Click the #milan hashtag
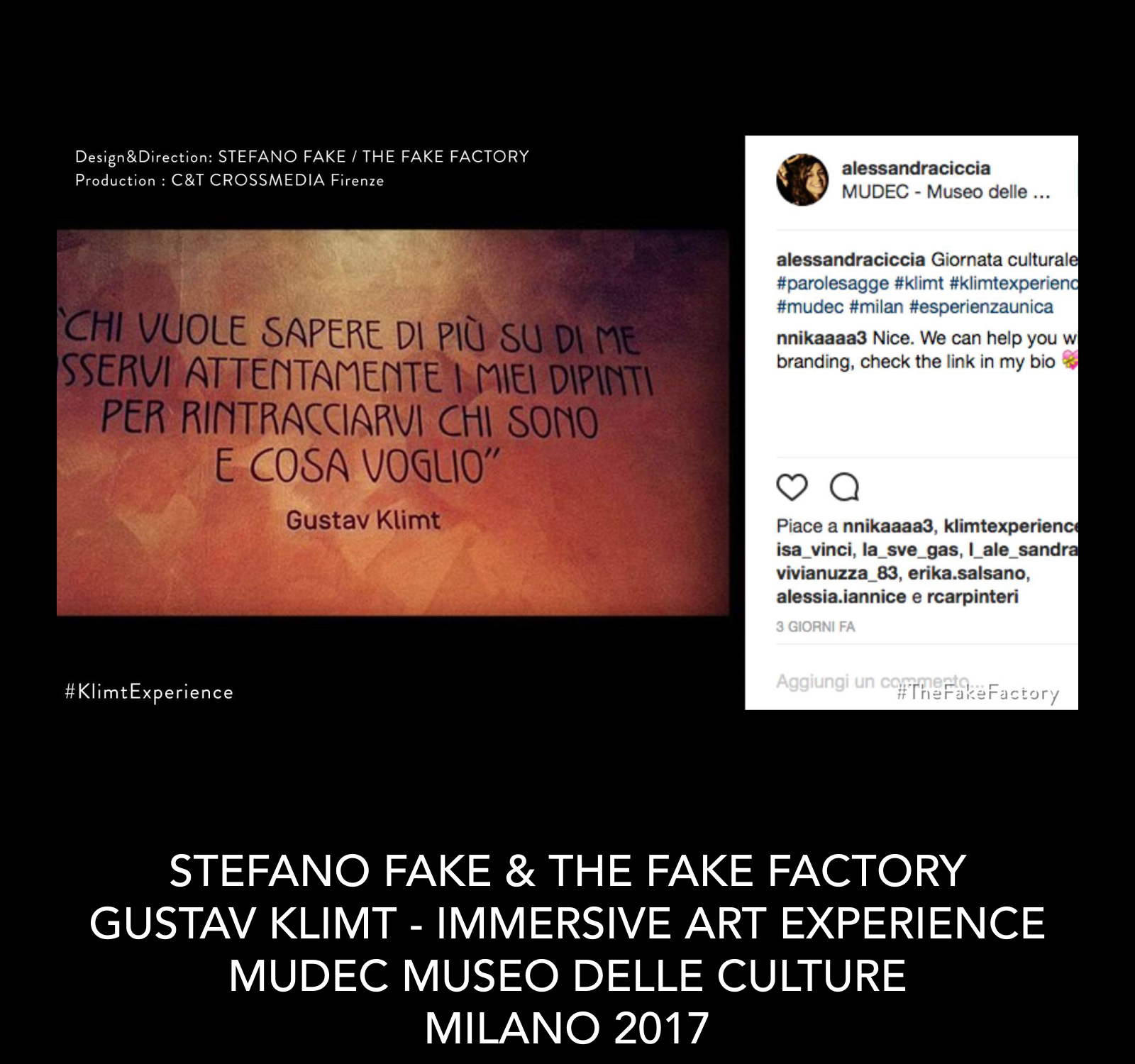Image resolution: width=1135 pixels, height=1064 pixels. (876, 306)
